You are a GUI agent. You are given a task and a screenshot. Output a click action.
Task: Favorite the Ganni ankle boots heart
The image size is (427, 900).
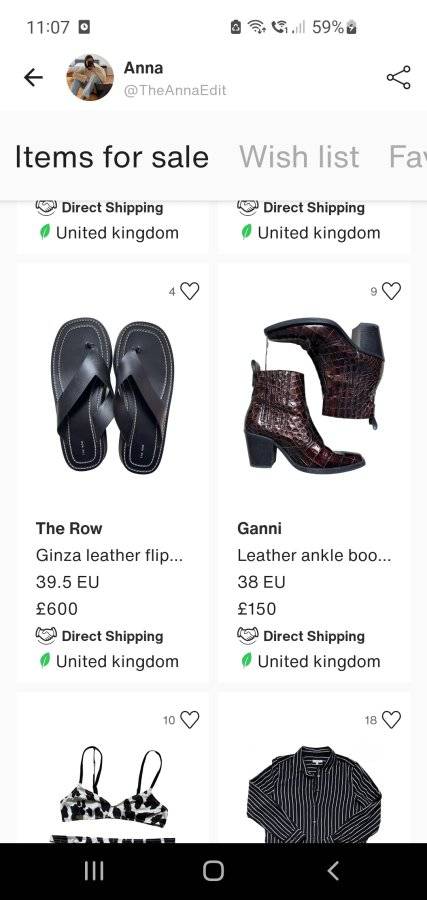tap(391, 291)
